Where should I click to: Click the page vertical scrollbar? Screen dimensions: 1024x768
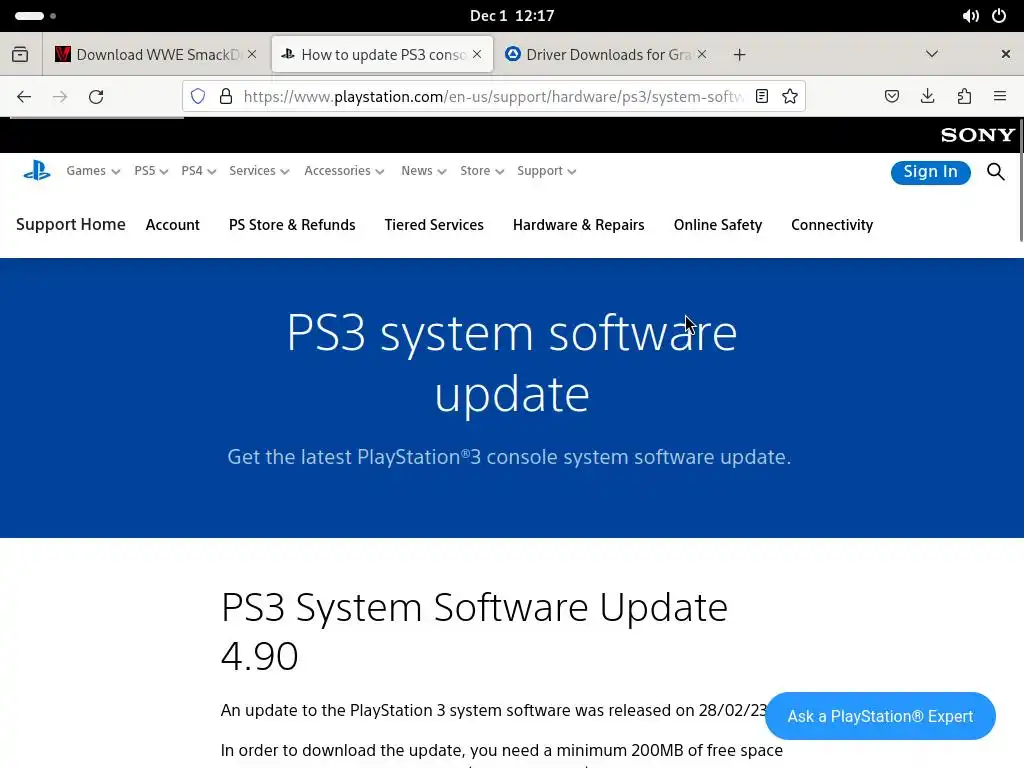click(1019, 180)
